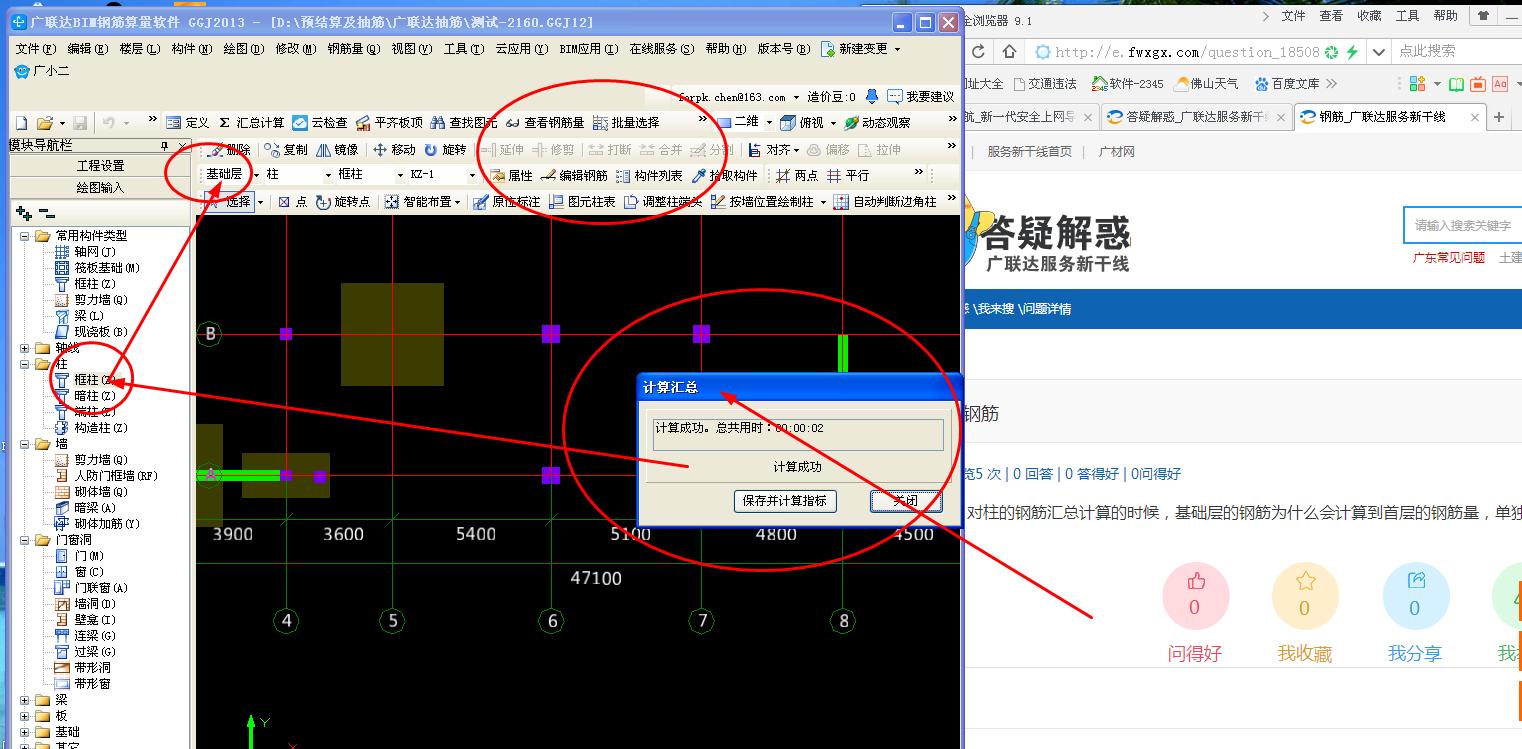Click 自动判断边角柱 tool
1522x749 pixels.
[885, 201]
